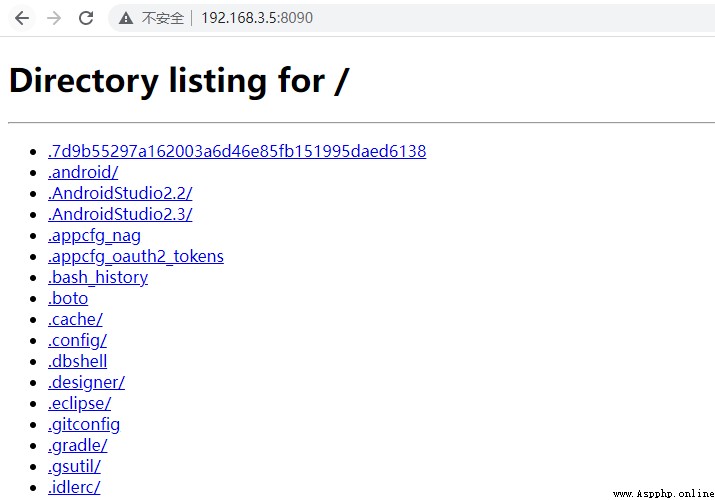Screen dimensions: 715x500
Task: Browse into the .config/ directory
Action: (x=78, y=340)
